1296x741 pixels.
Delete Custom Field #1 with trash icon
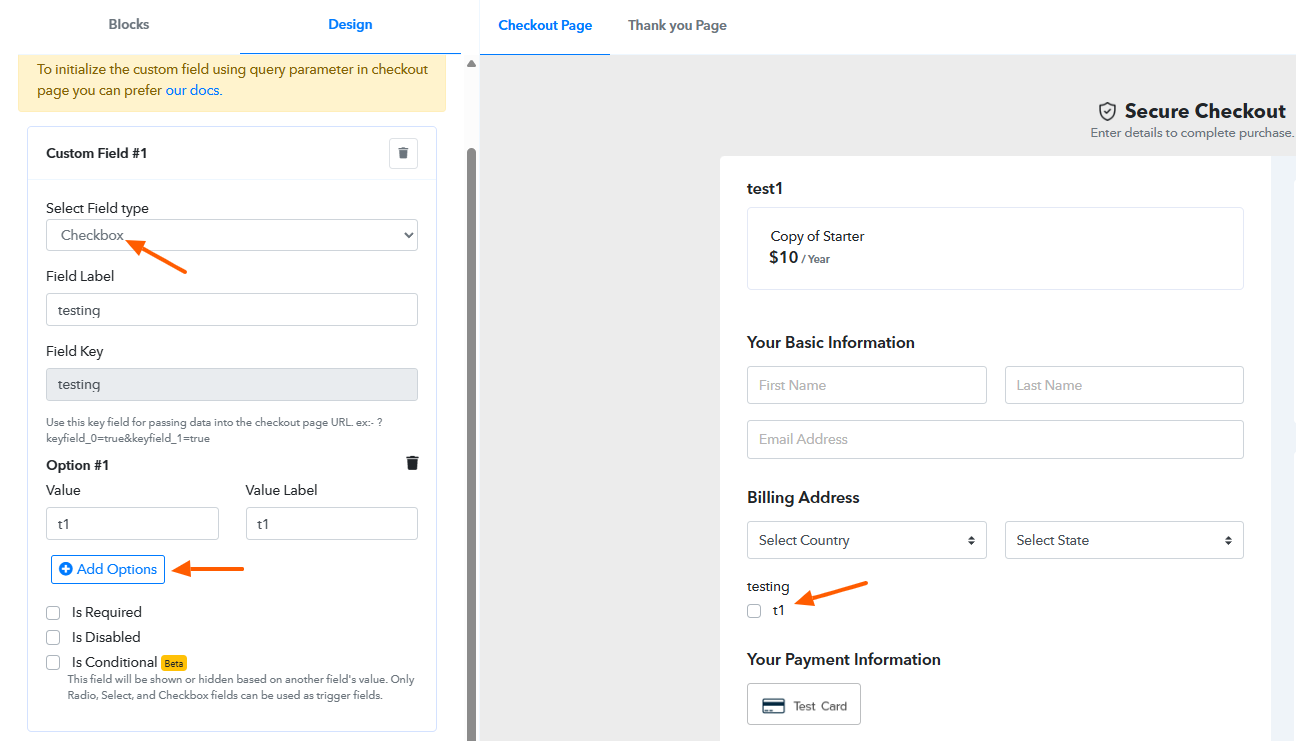pos(403,153)
